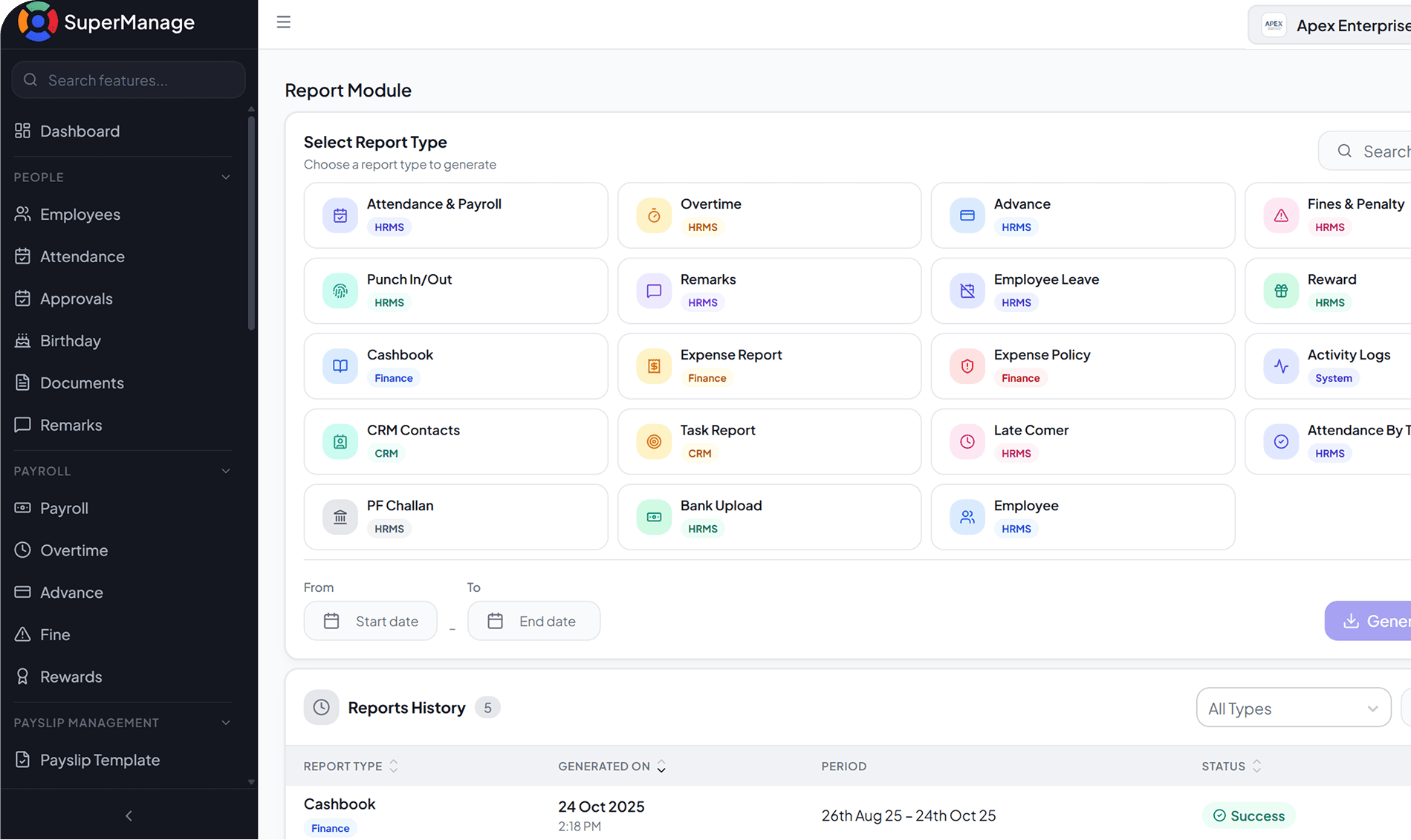Click the Reports History count badge 5
Image resolution: width=1411 pixels, height=840 pixels.
tap(487, 708)
